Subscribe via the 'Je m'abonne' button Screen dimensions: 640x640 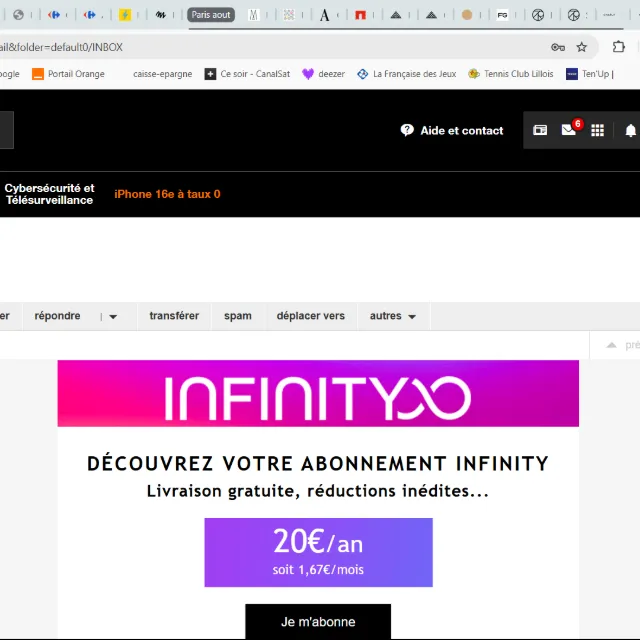point(318,622)
